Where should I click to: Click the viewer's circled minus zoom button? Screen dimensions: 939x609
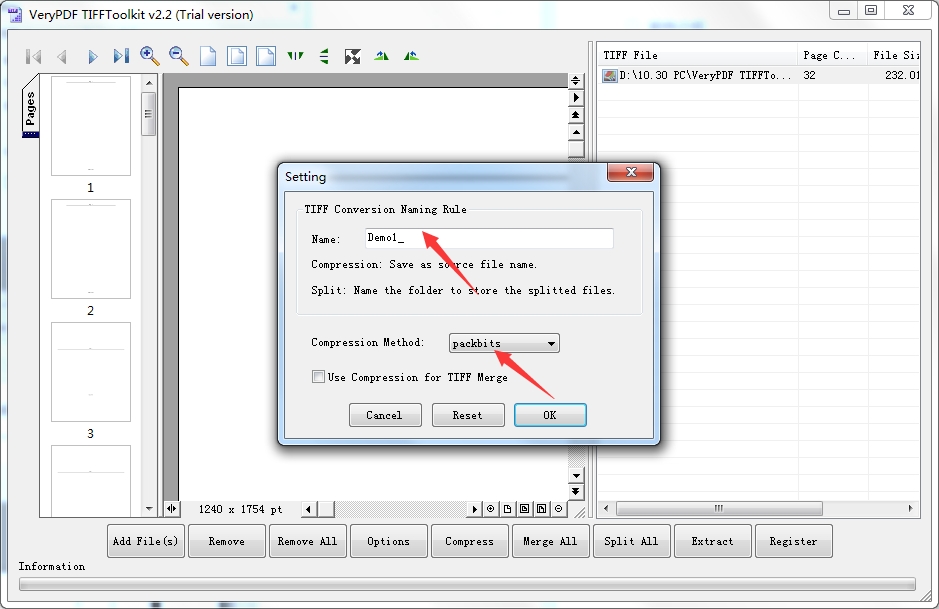point(558,509)
